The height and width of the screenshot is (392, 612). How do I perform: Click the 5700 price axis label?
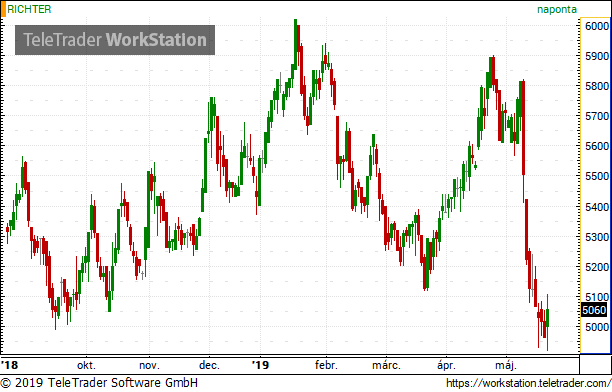click(597, 116)
